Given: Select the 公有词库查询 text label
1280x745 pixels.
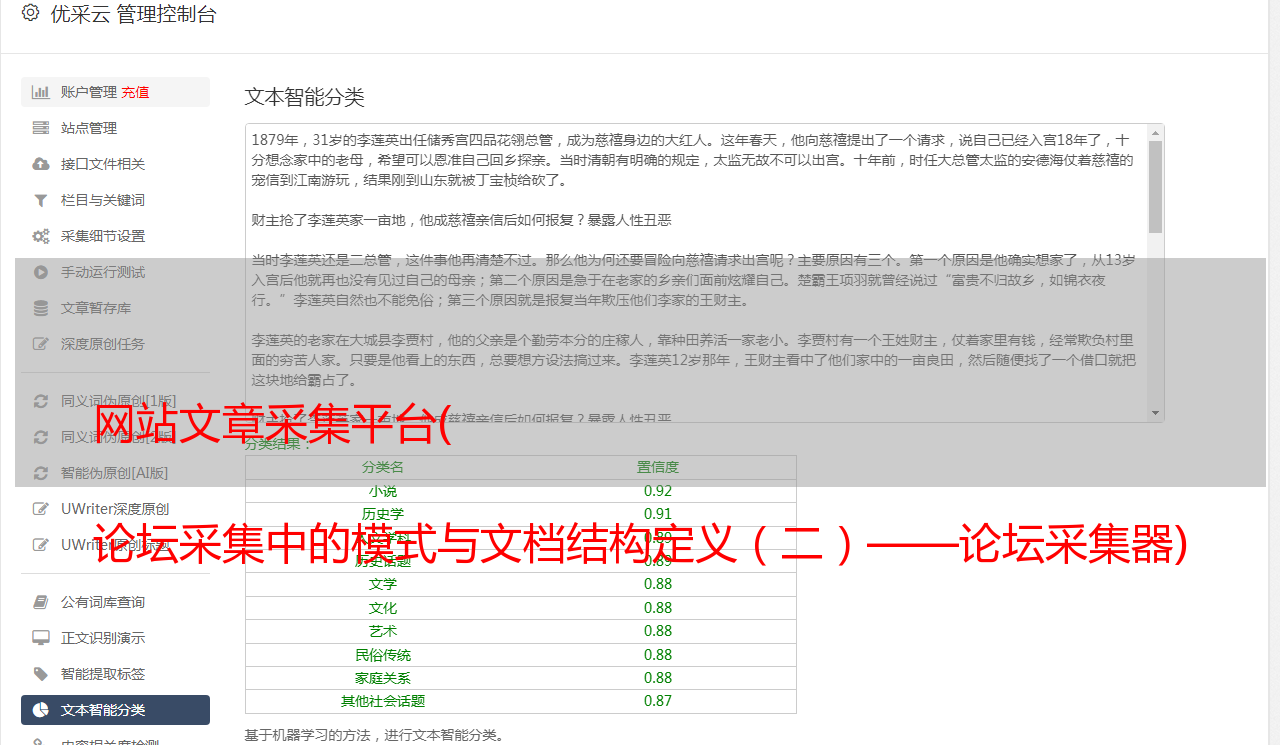Looking at the screenshot, I should (103, 602).
